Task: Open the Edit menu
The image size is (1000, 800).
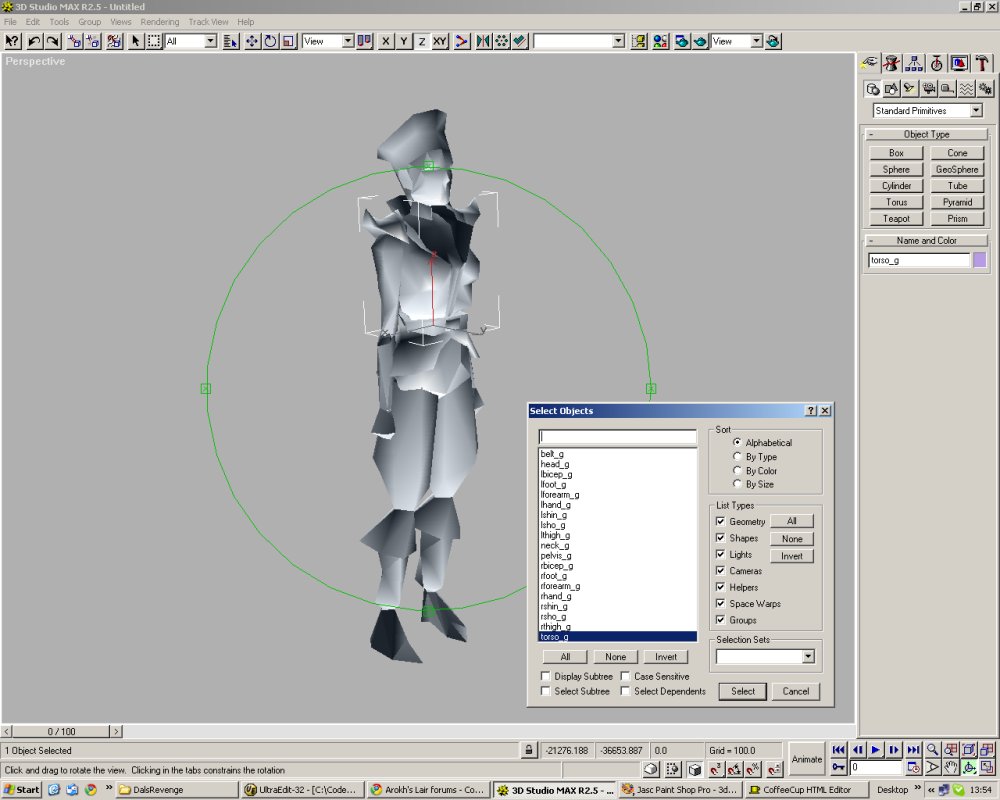Action: 33,22
